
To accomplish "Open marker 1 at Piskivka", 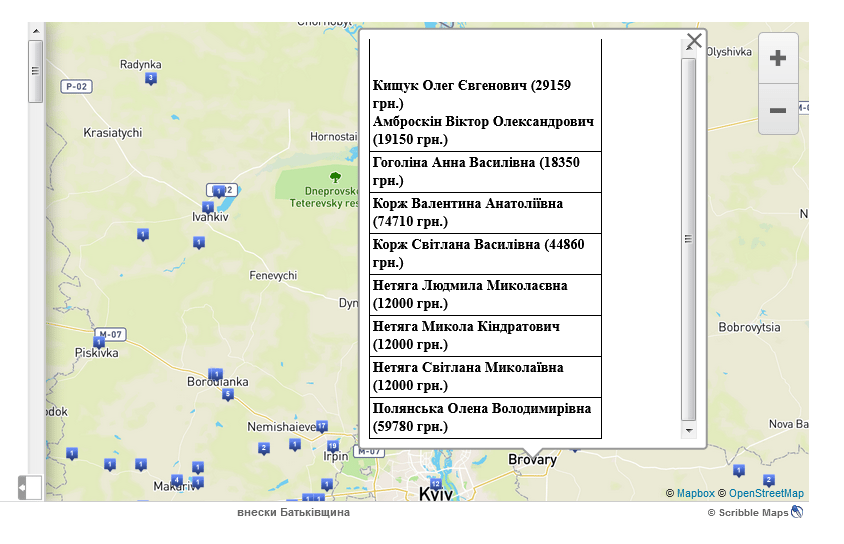I will click(x=99, y=342).
